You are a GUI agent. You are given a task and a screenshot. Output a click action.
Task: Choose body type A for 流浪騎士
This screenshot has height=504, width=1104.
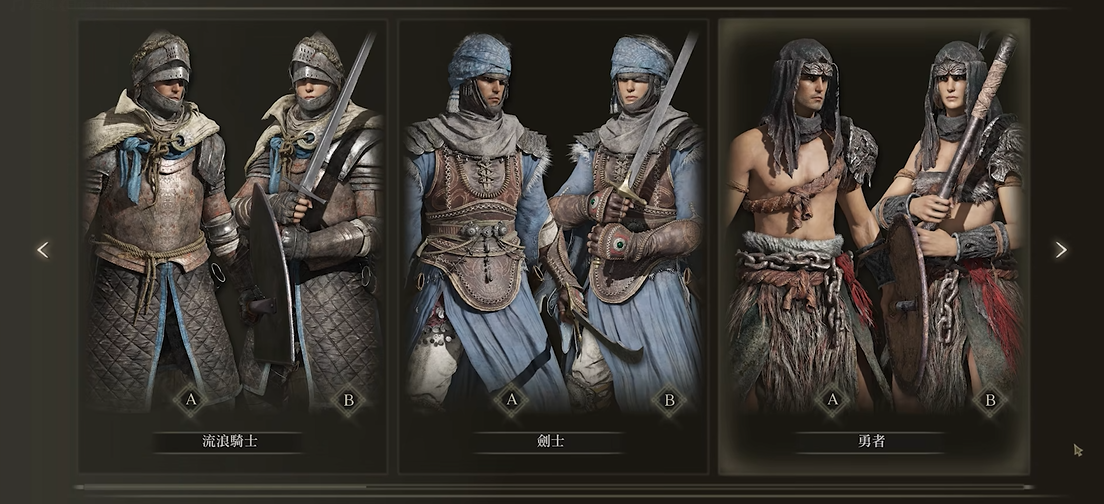coord(191,401)
